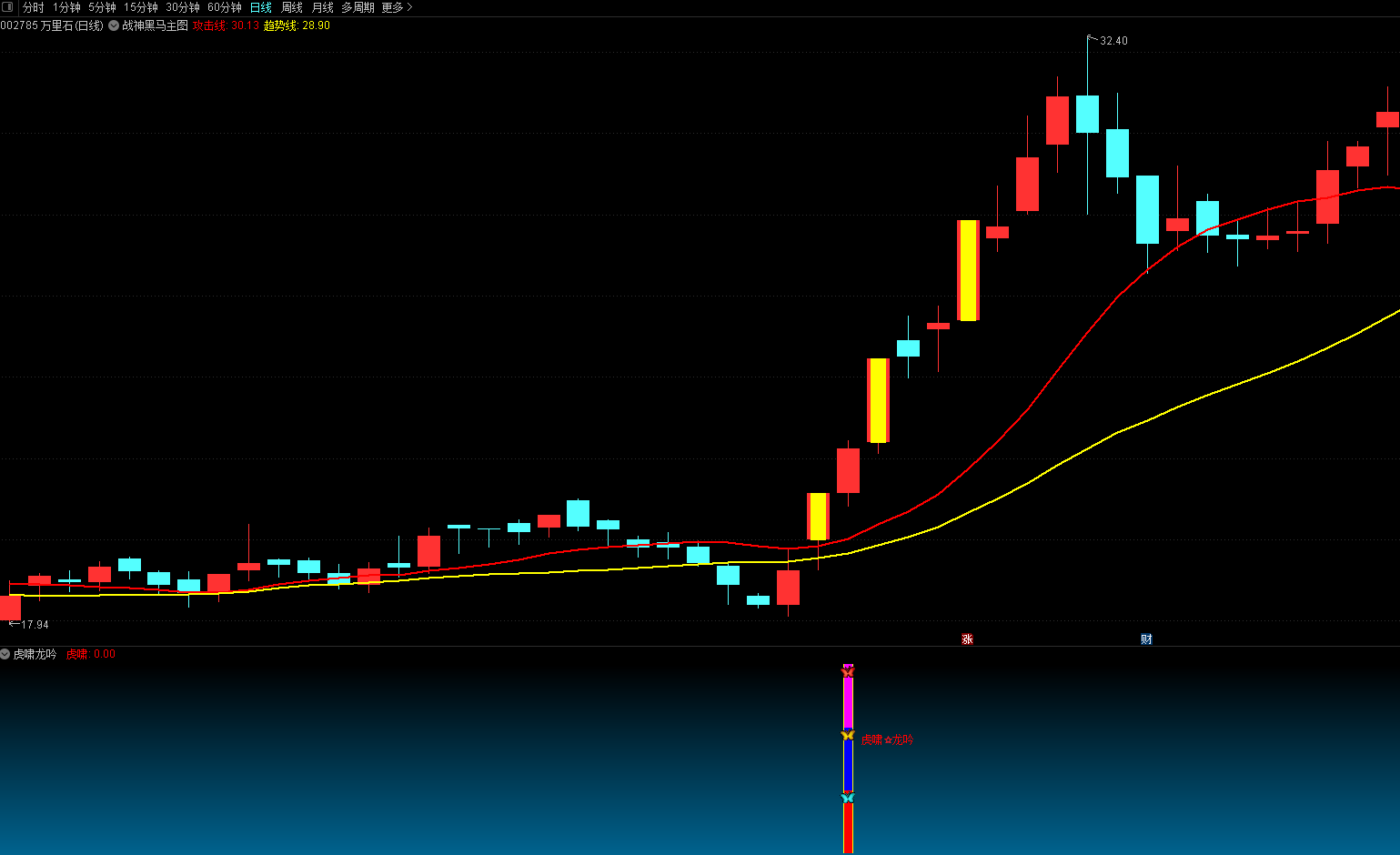Click the red 涨 event marker icon
Viewport: 1400px width, 855px height.
click(967, 639)
